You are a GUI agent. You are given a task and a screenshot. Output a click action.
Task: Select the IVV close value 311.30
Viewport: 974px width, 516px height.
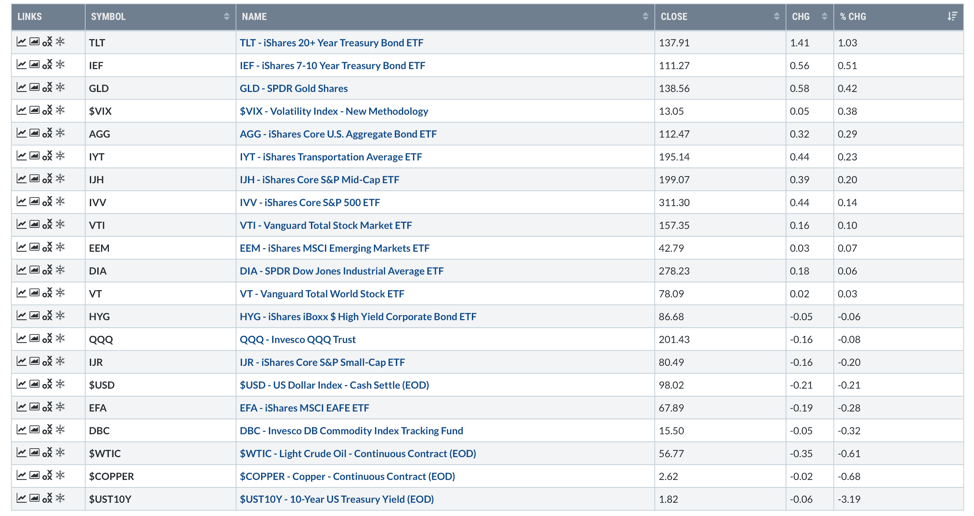point(674,202)
